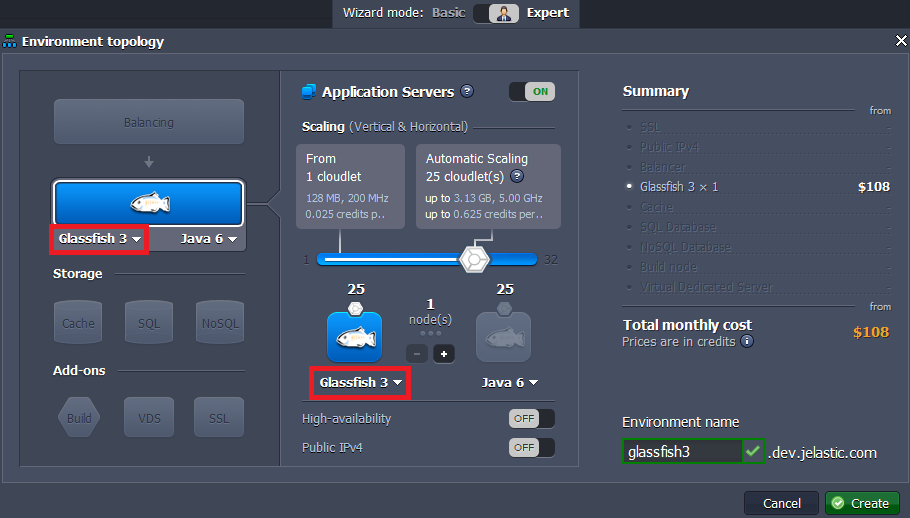Image resolution: width=910 pixels, height=518 pixels.
Task: Click the .dev.jelastic.com domain text
Action: point(822,452)
